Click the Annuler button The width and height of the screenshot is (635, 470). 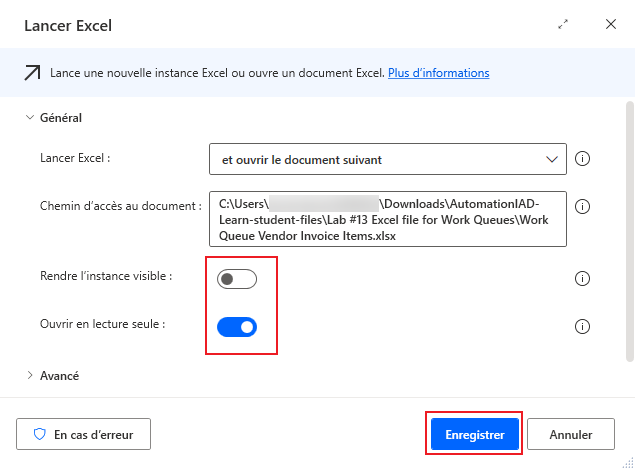pos(571,434)
